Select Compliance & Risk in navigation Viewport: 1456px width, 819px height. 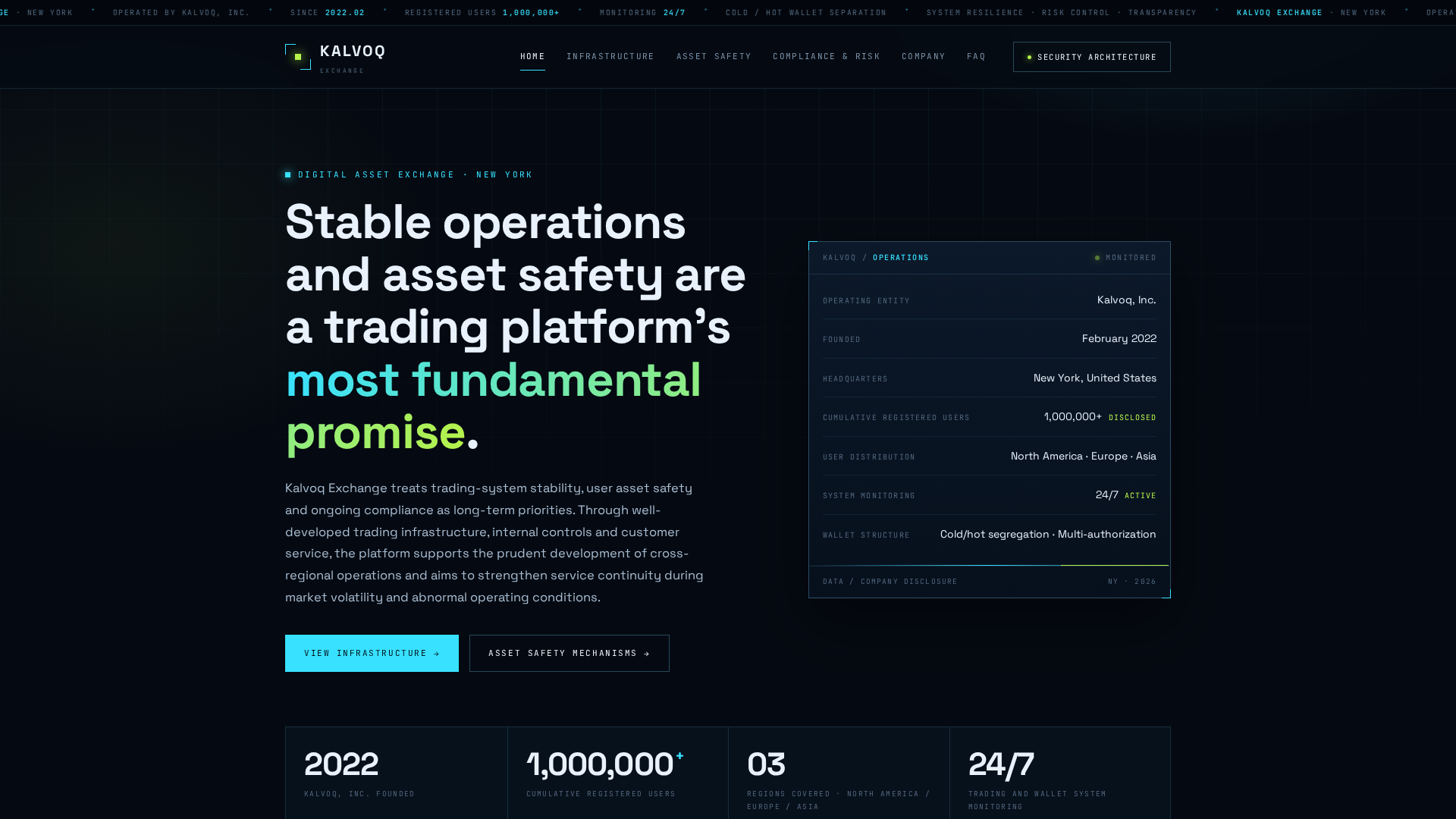pyautogui.click(x=827, y=57)
